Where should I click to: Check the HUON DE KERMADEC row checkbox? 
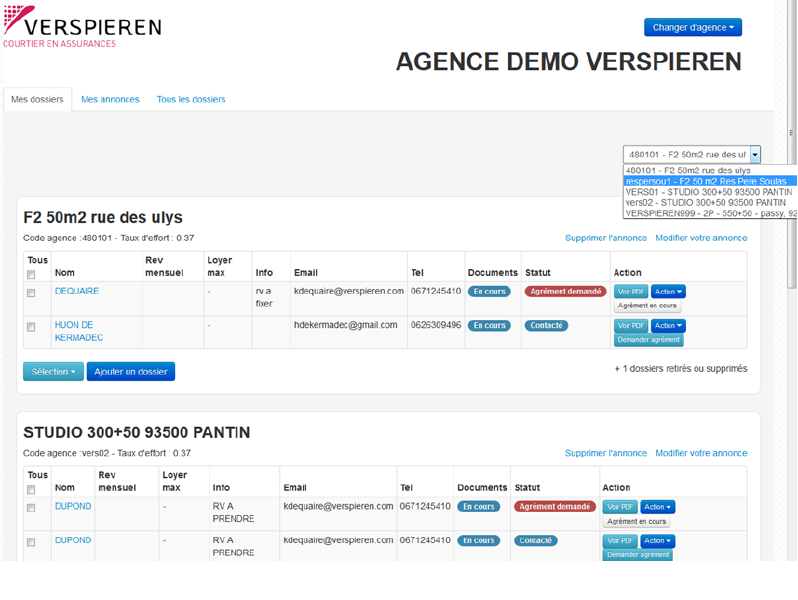pyautogui.click(x=31, y=327)
